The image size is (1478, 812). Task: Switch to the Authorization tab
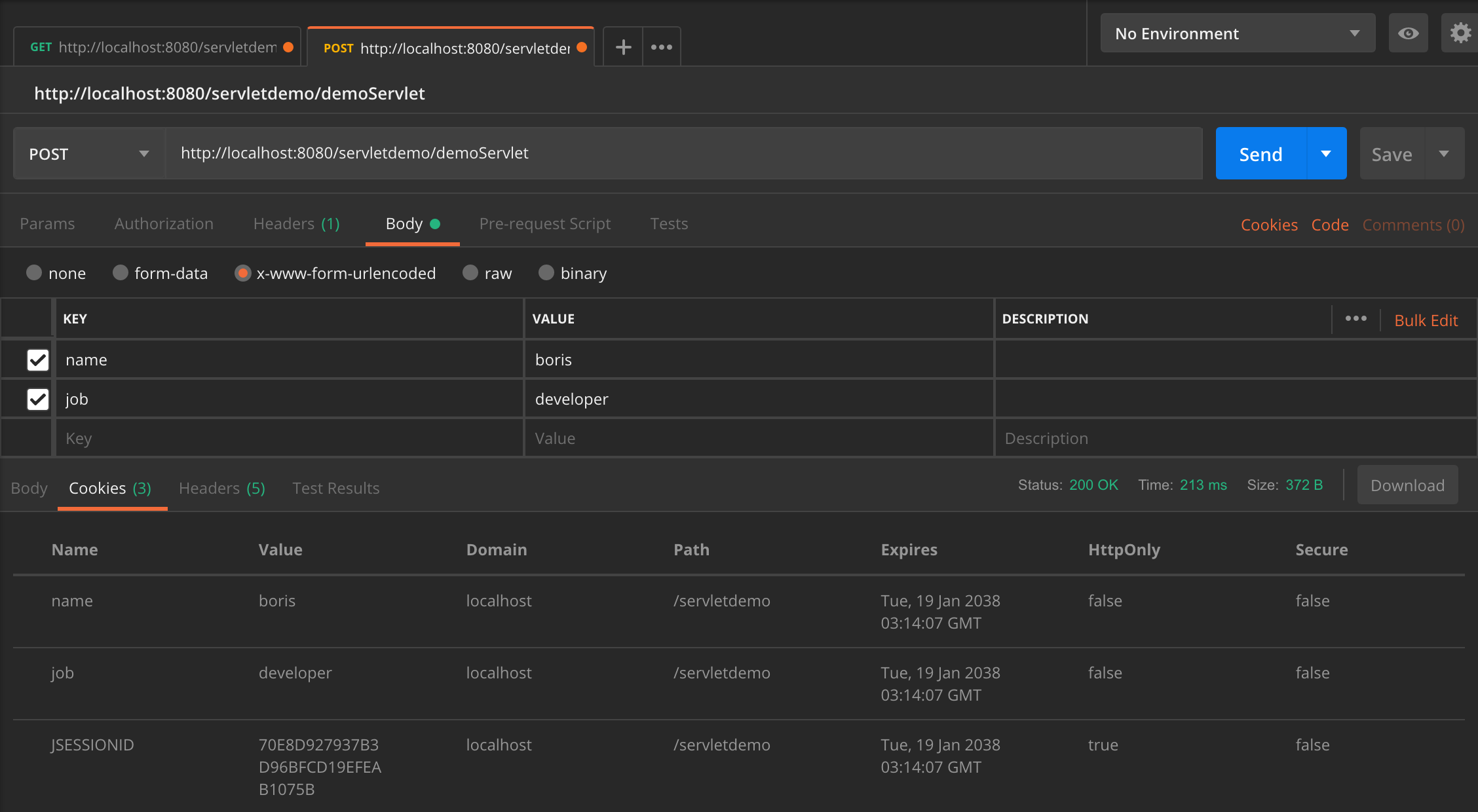pos(164,224)
